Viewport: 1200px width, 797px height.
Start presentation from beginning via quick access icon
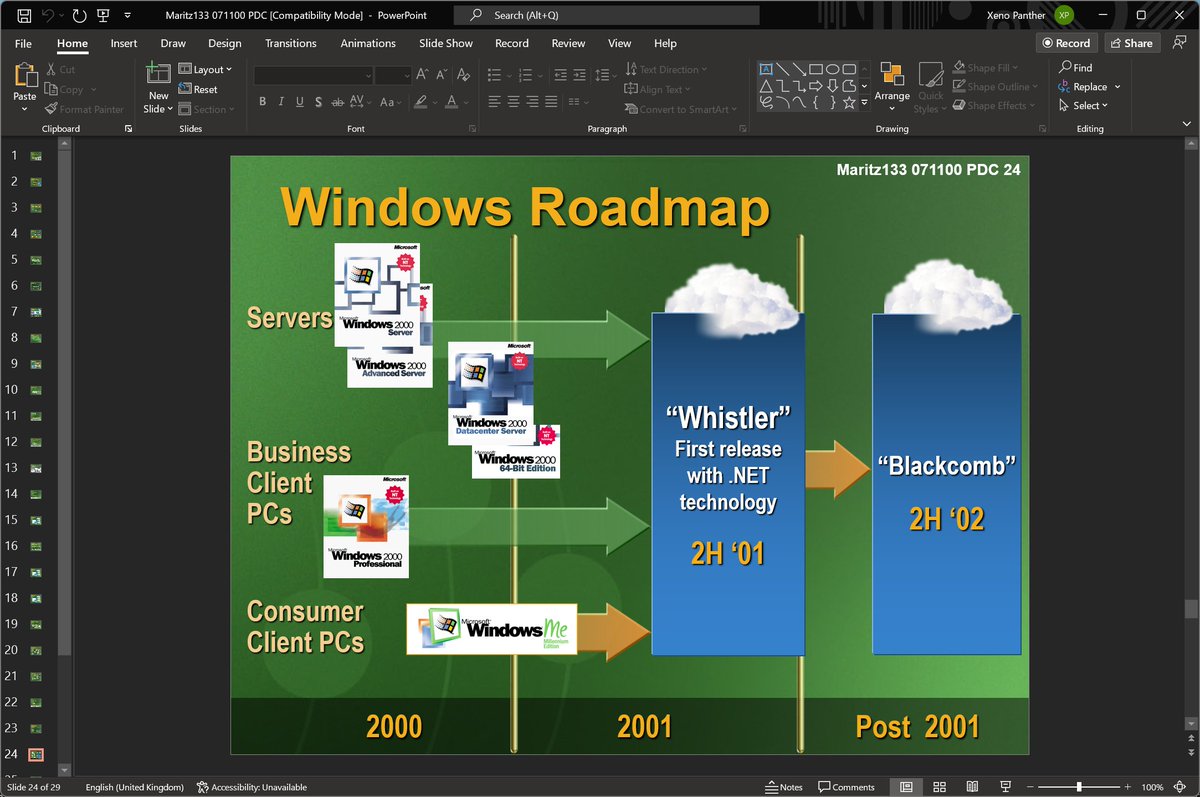coord(102,15)
